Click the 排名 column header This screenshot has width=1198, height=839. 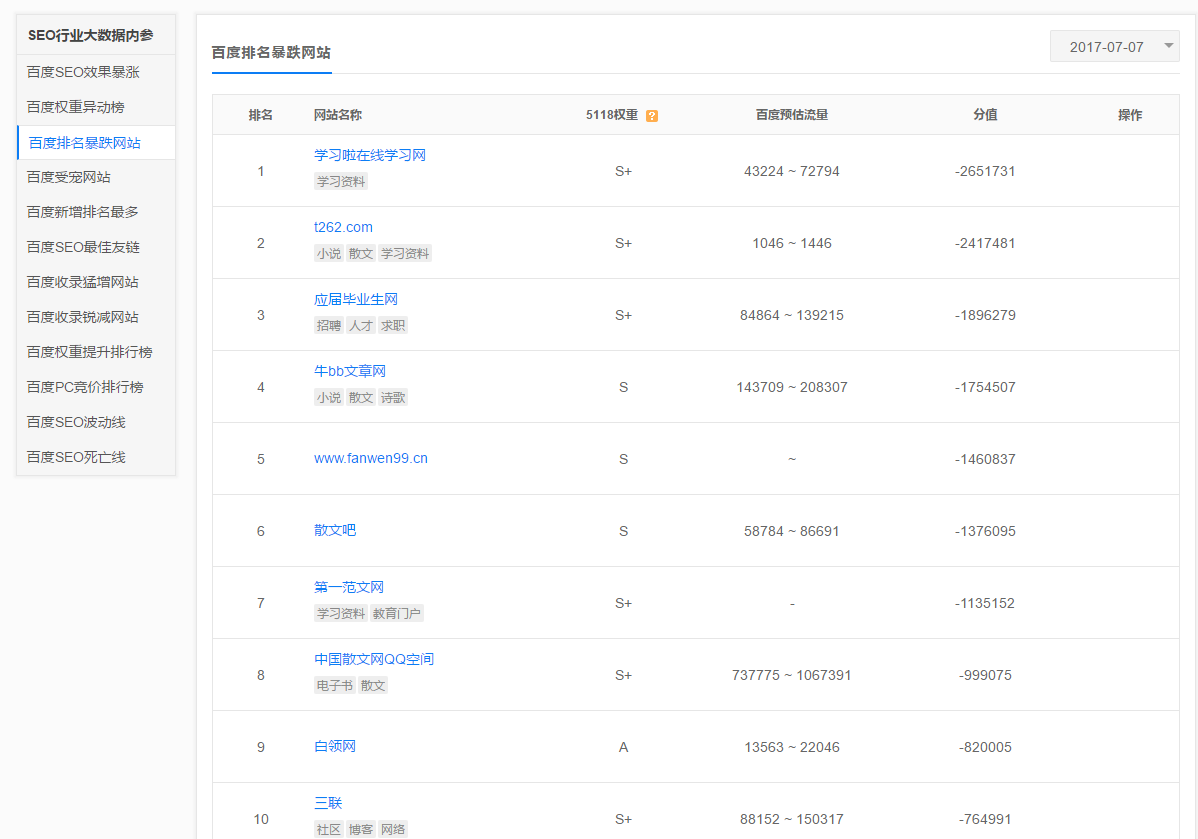click(x=261, y=115)
